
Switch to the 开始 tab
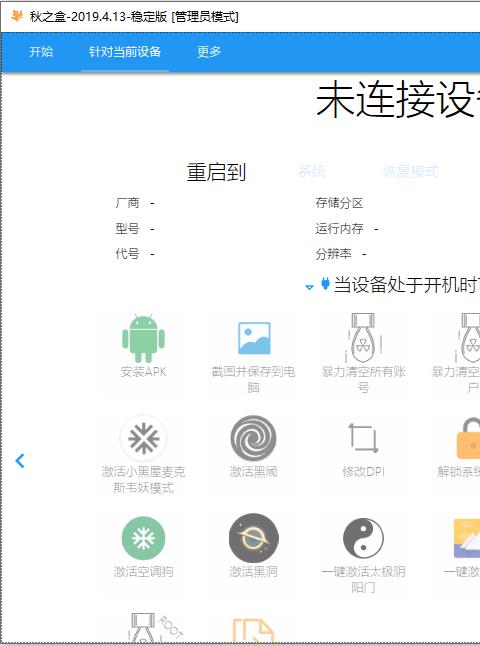[x=41, y=52]
